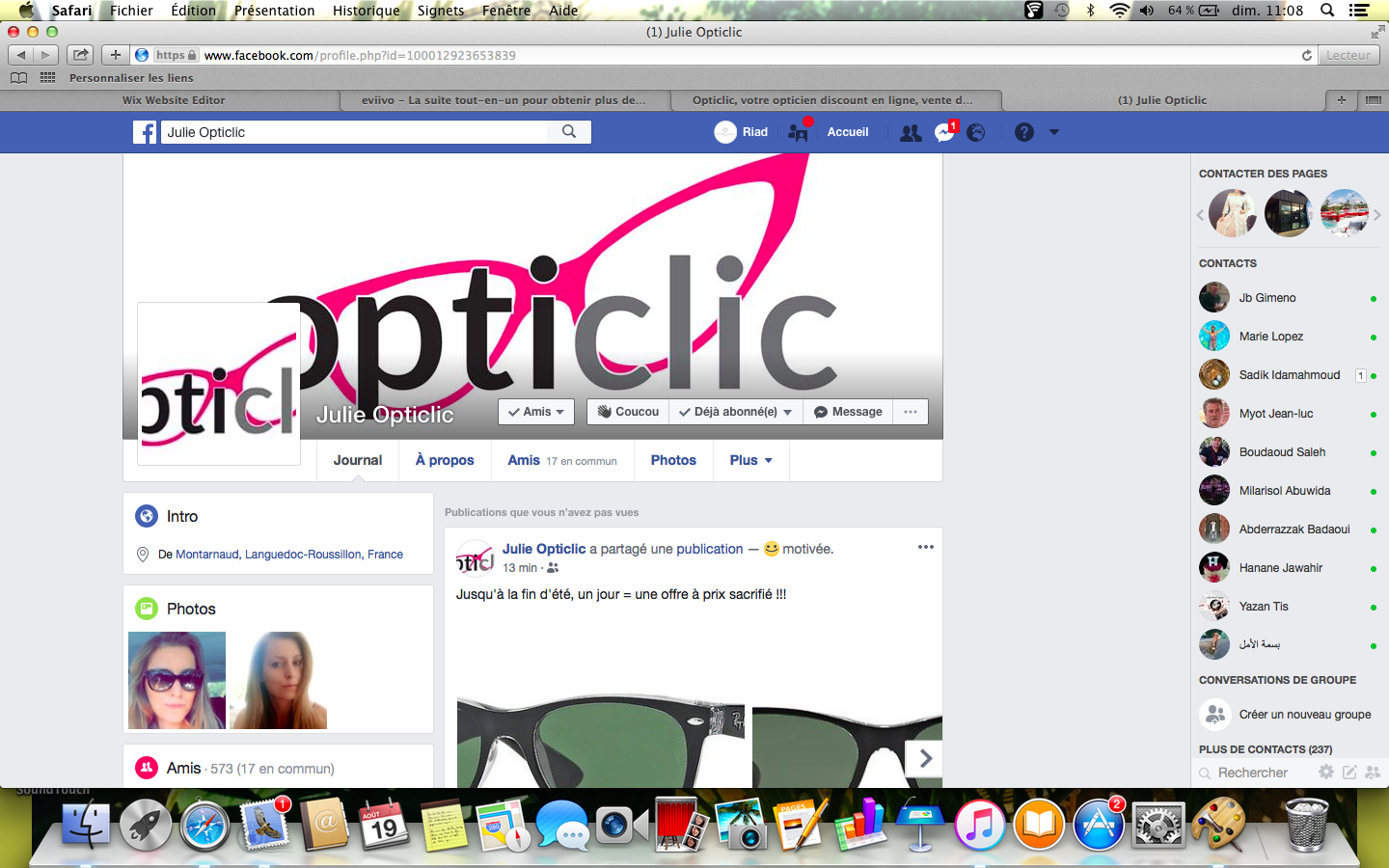The width and height of the screenshot is (1389, 868).
Task: Open the chat settings gear icon
Action: point(1326,772)
